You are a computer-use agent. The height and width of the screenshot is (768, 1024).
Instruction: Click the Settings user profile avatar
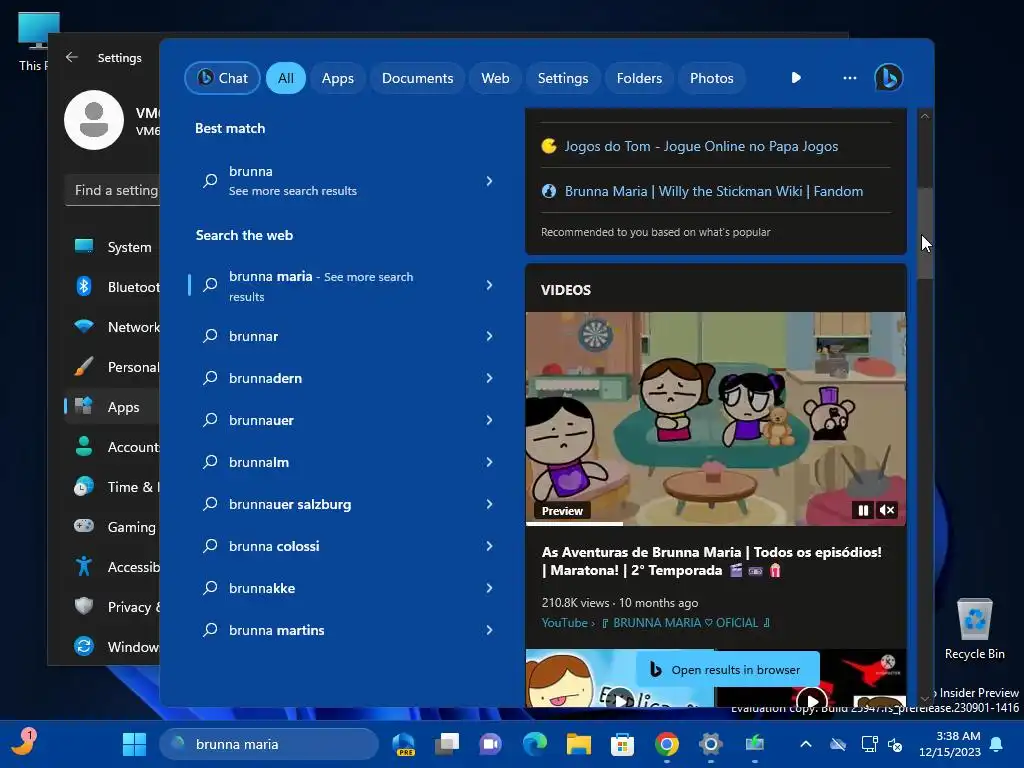(94, 120)
